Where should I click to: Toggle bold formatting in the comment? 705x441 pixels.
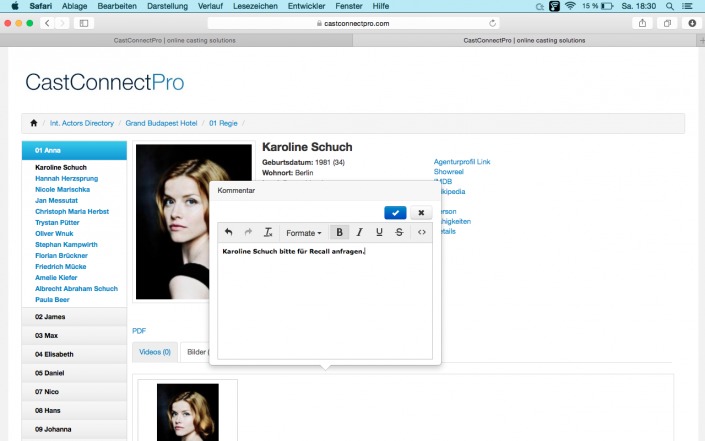339,232
